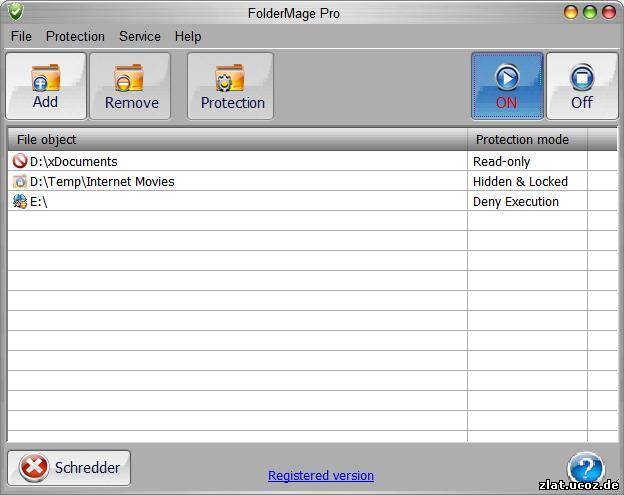
Task: Click the Add folder toolbar button
Action: pos(46,86)
